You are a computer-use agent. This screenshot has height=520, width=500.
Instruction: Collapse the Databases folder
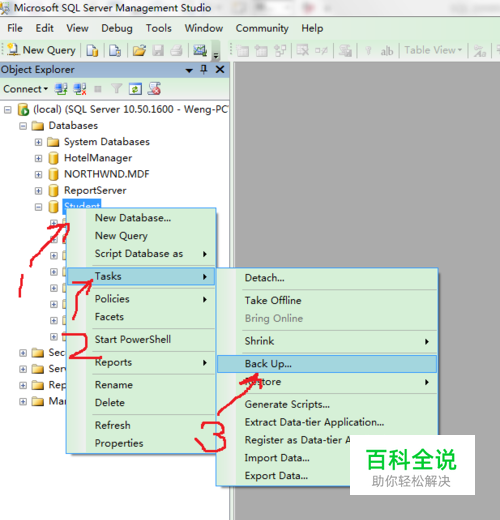tap(23, 126)
